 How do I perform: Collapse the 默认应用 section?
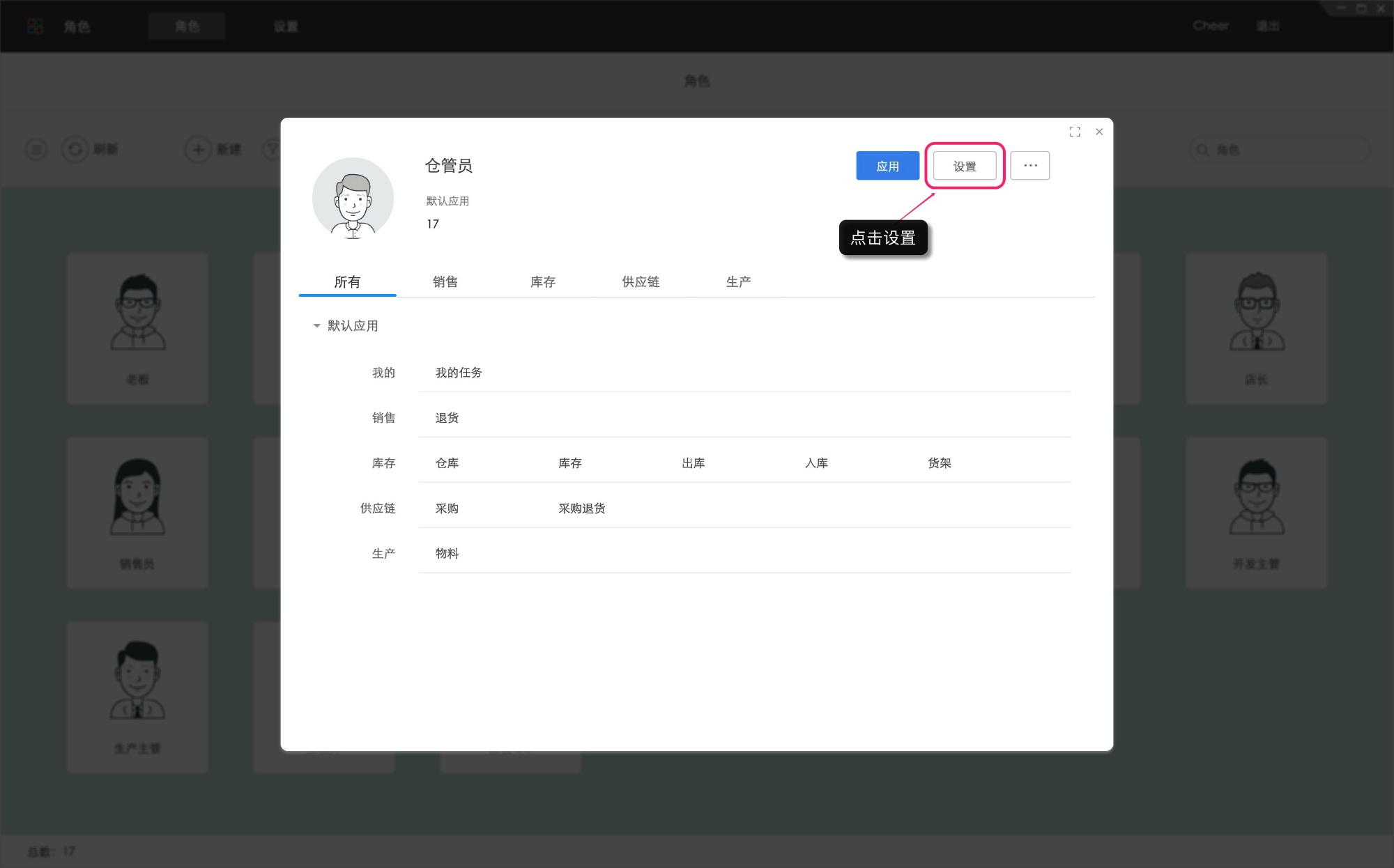click(x=316, y=325)
